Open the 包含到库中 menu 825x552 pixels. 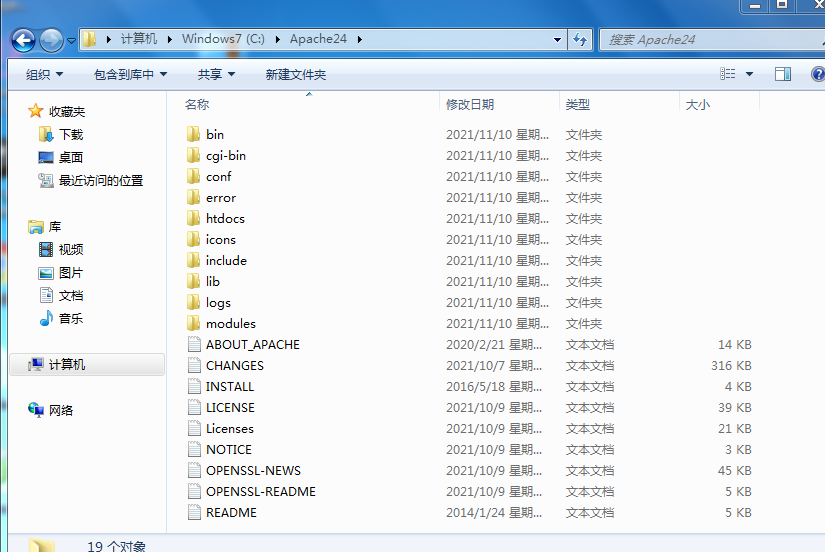point(130,75)
